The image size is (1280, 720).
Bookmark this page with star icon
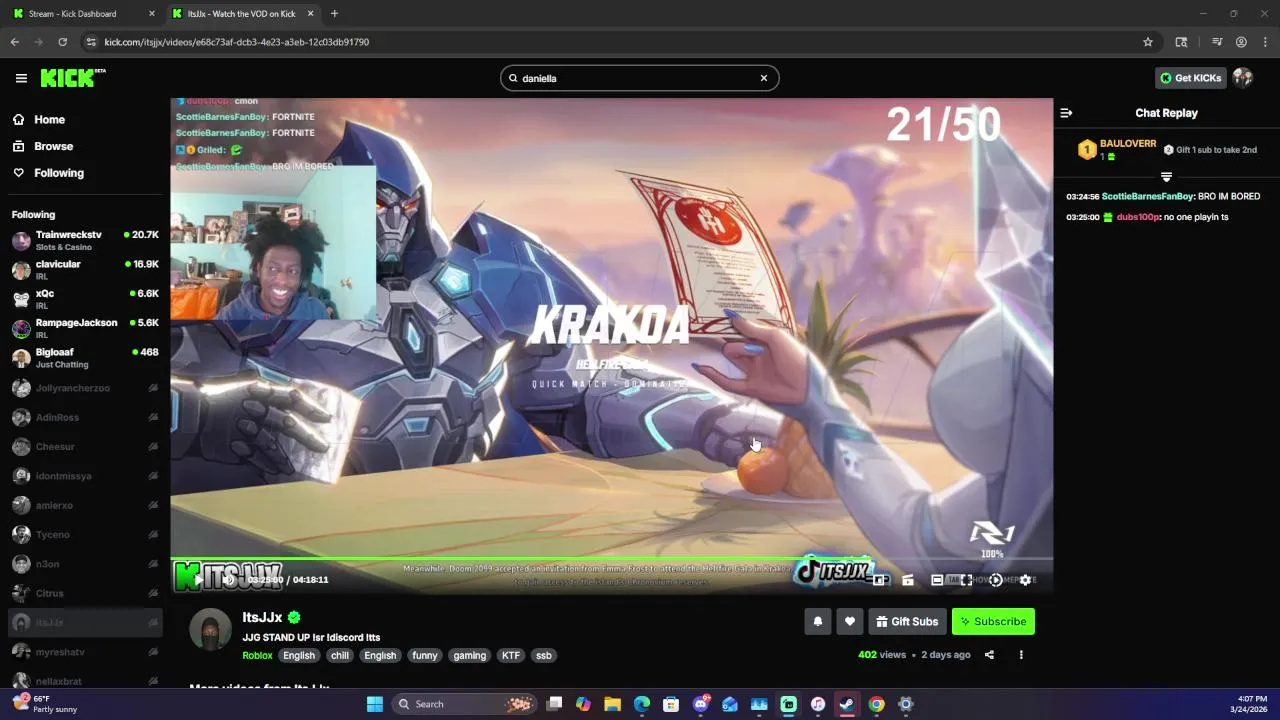coord(1148,42)
